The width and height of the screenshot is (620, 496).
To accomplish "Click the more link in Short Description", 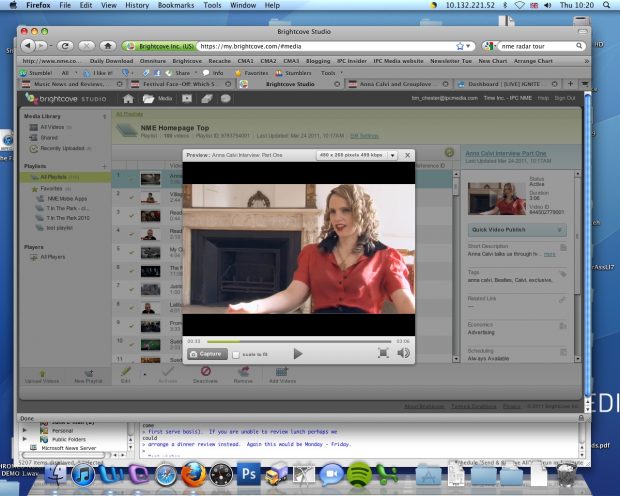I will coord(550,254).
